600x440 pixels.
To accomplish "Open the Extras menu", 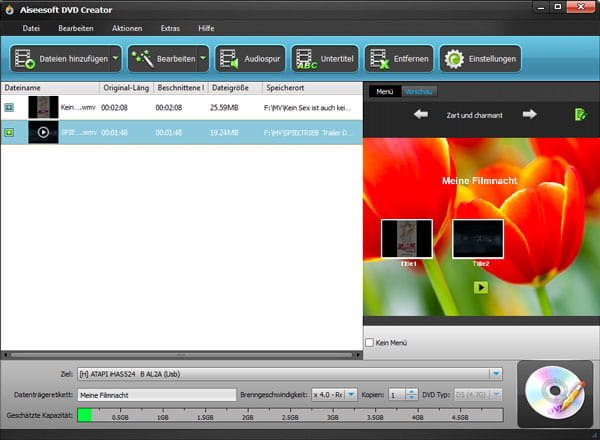I will (170, 28).
